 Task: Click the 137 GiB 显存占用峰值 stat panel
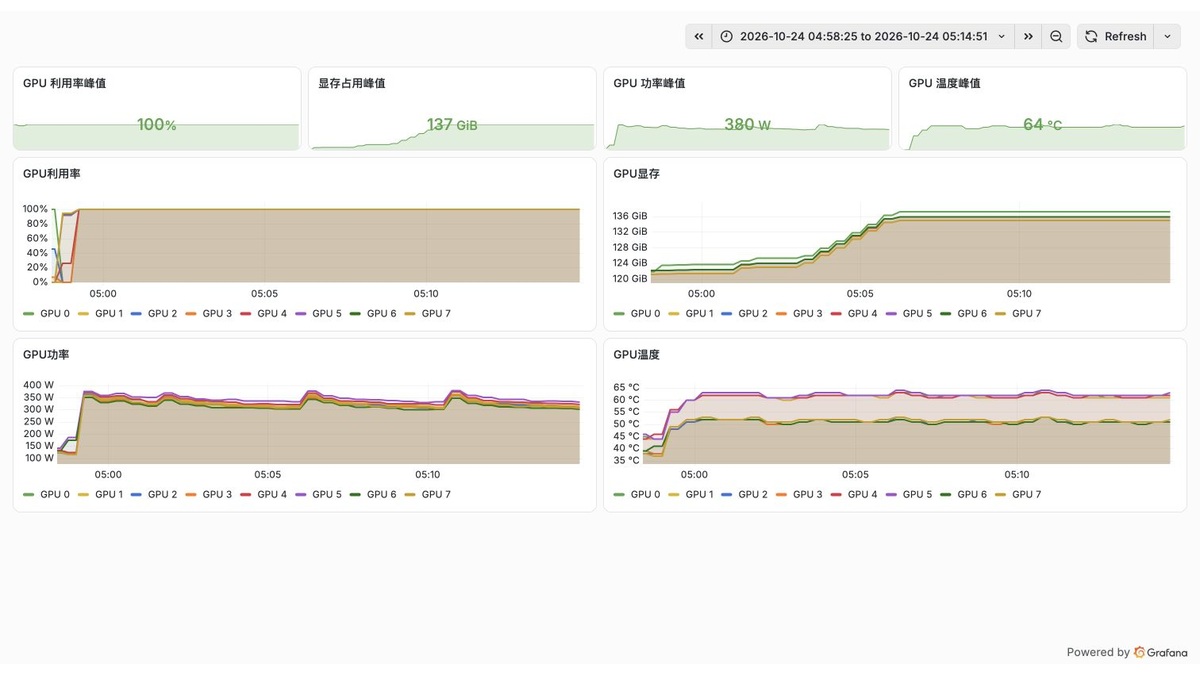click(x=451, y=109)
